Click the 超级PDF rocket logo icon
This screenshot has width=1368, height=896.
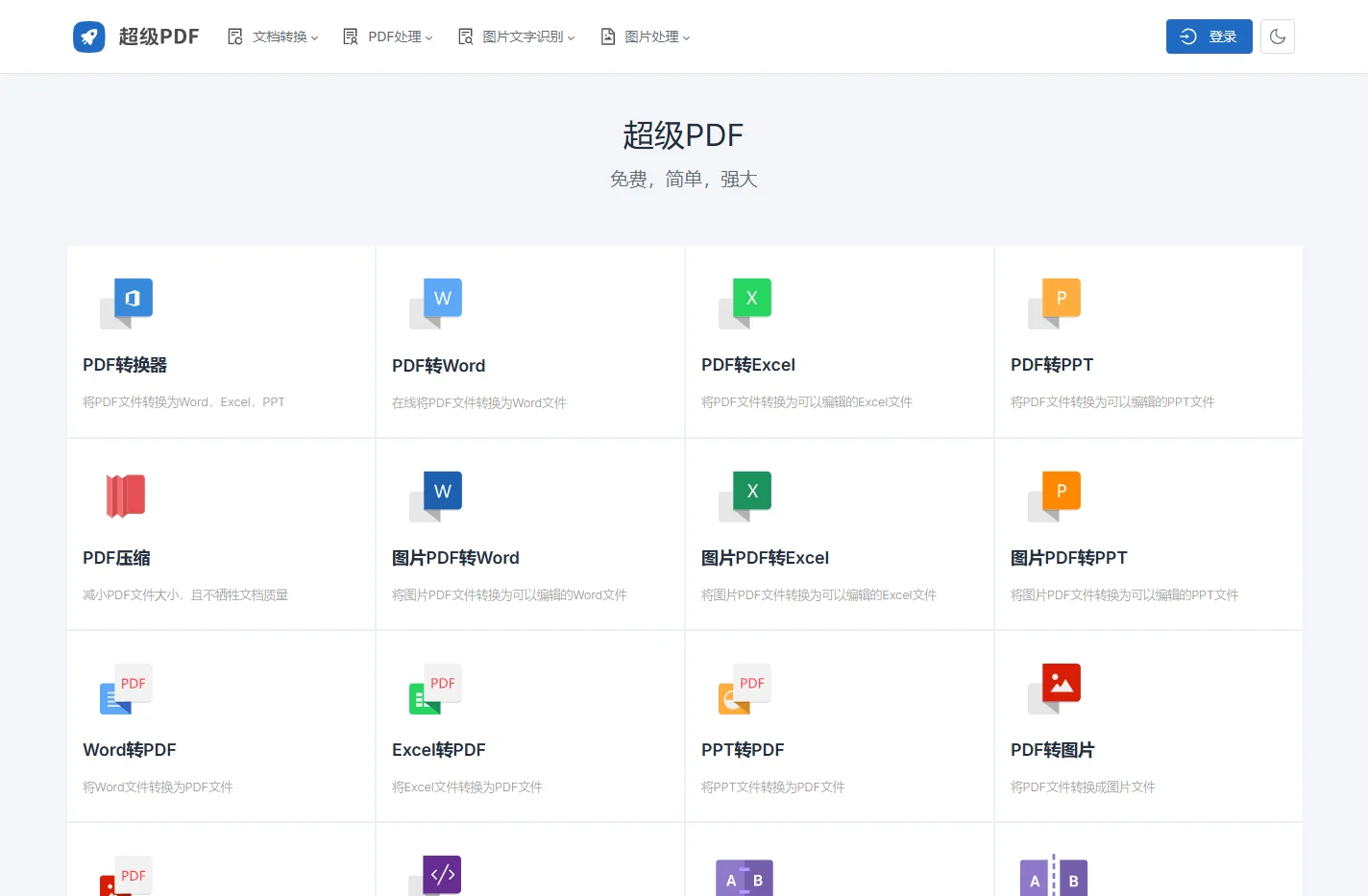click(x=88, y=36)
